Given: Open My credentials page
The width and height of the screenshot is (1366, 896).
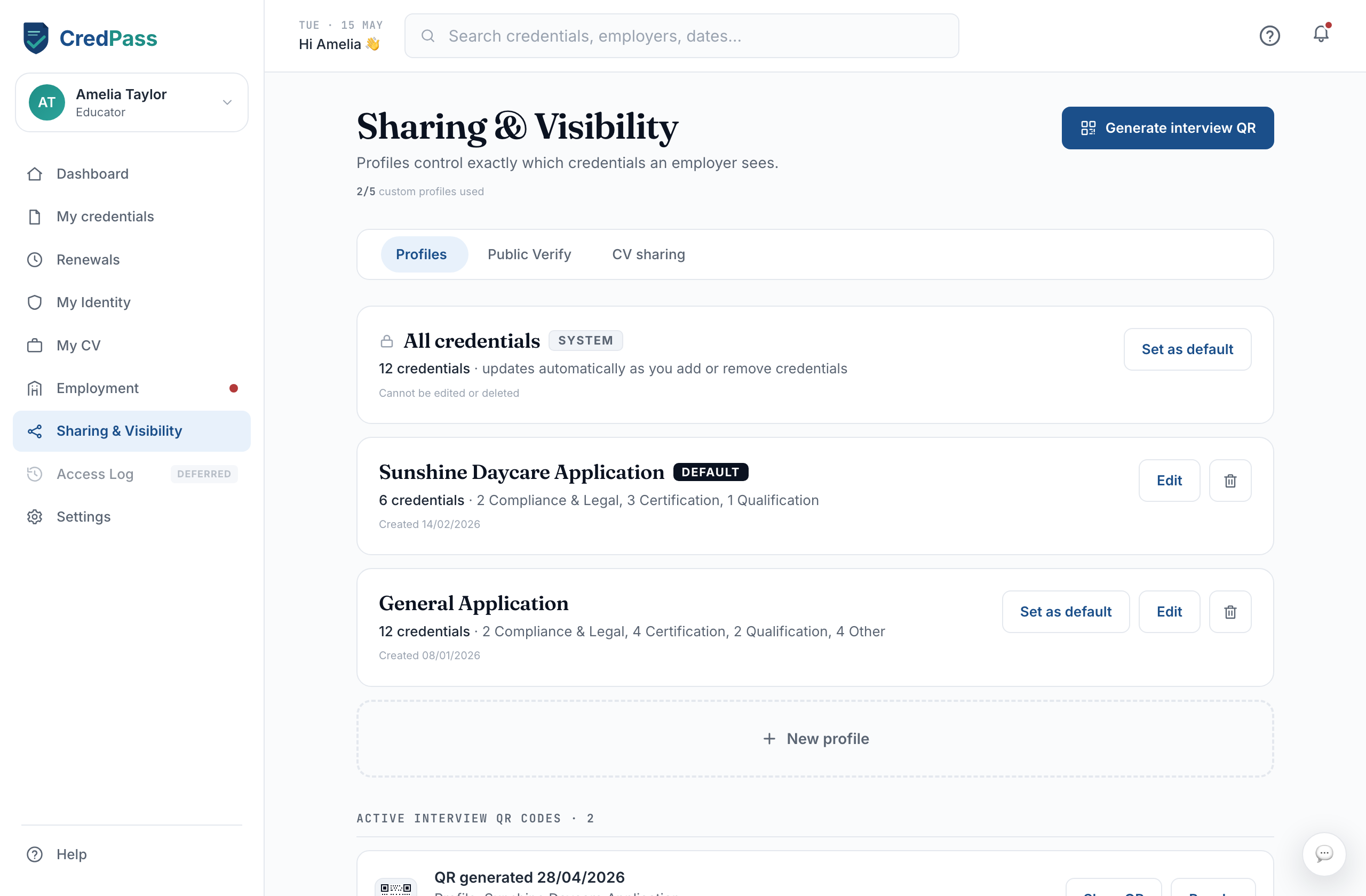Looking at the screenshot, I should pos(131,217).
